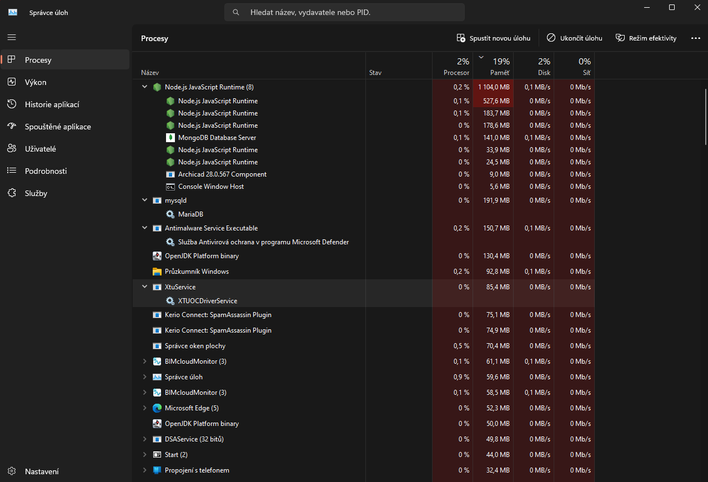Sort by the Disk column header
The width and height of the screenshot is (708, 482).
click(x=534, y=66)
